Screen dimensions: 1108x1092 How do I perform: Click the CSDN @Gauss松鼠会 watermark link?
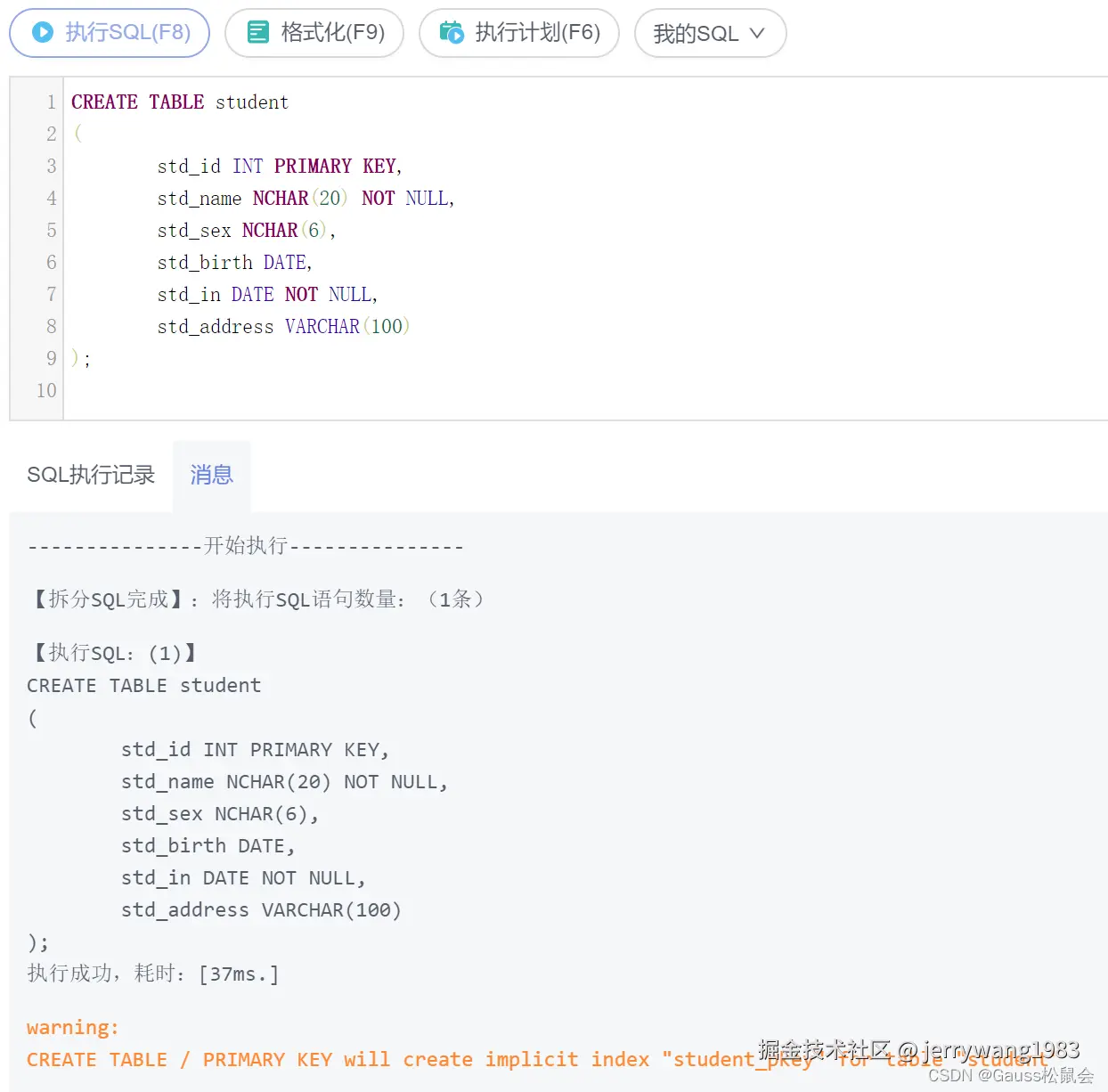tap(1011, 1076)
